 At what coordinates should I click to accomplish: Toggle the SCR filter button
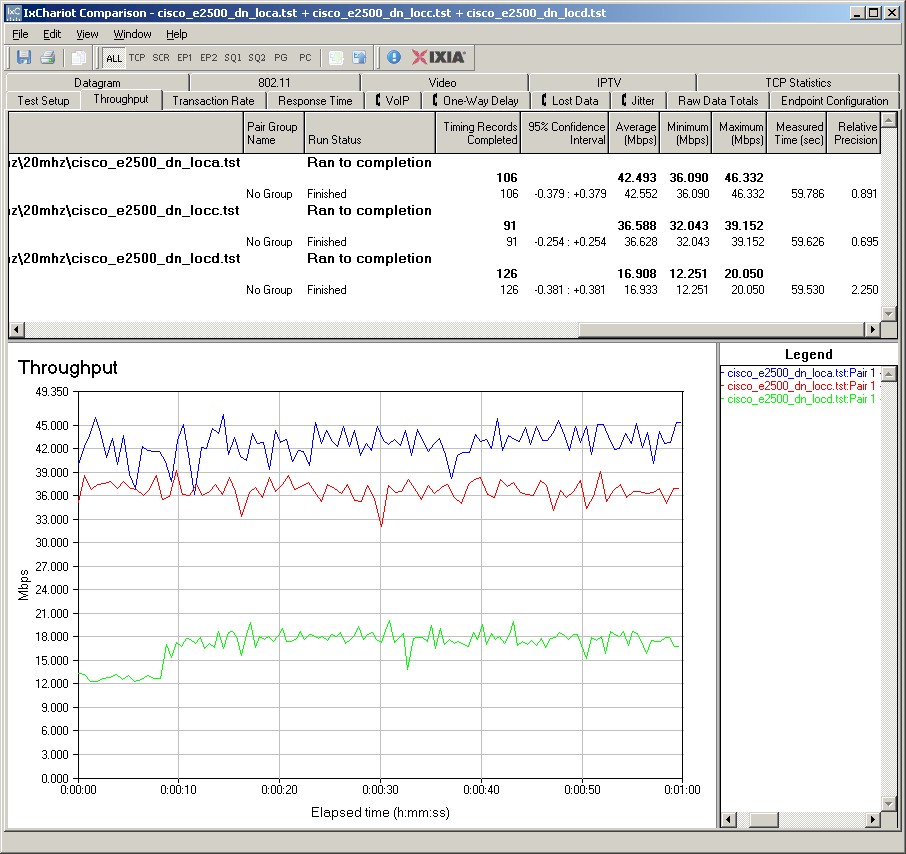coord(161,57)
